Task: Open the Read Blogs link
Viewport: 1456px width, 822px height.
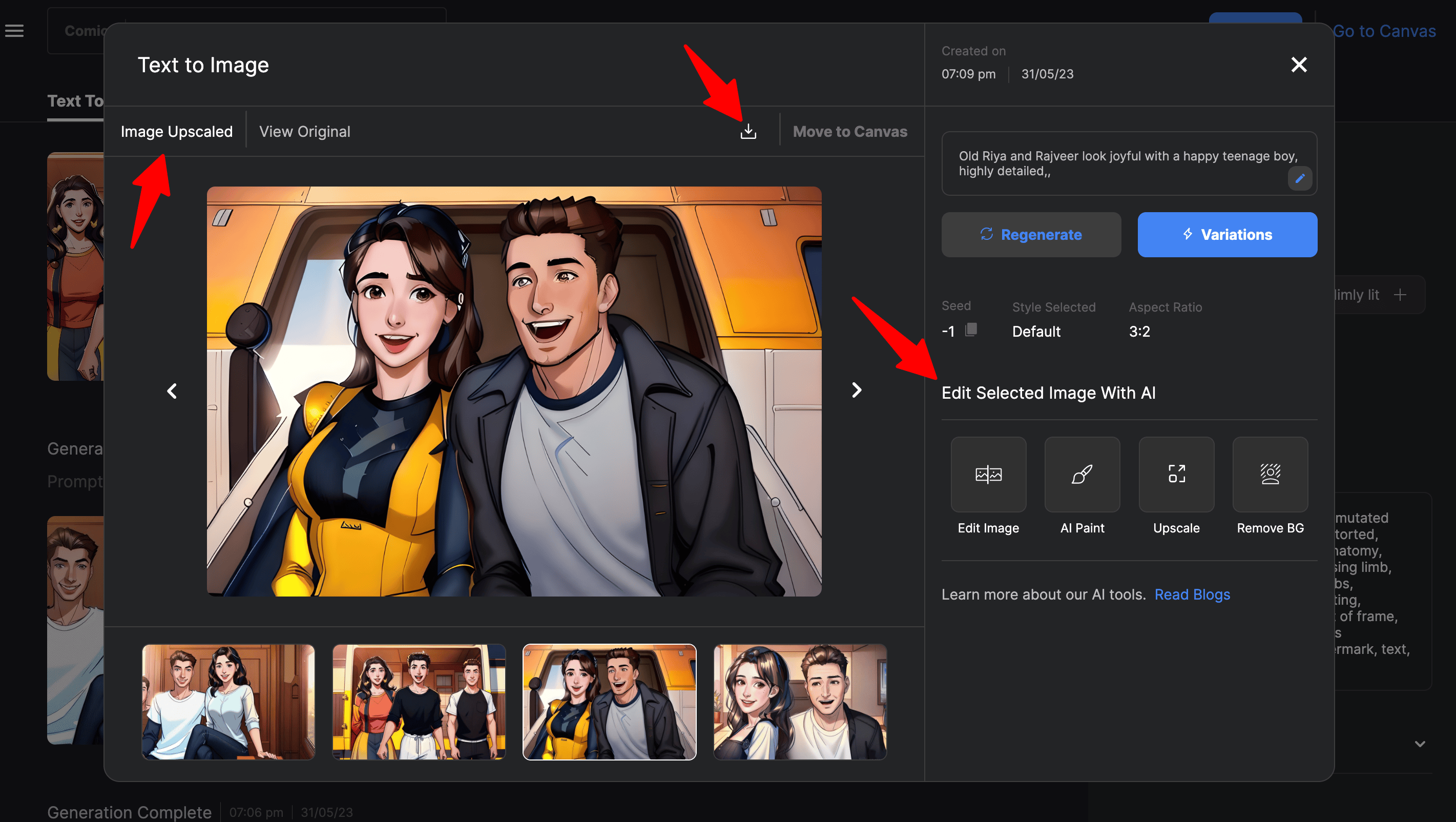Action: [1192, 595]
